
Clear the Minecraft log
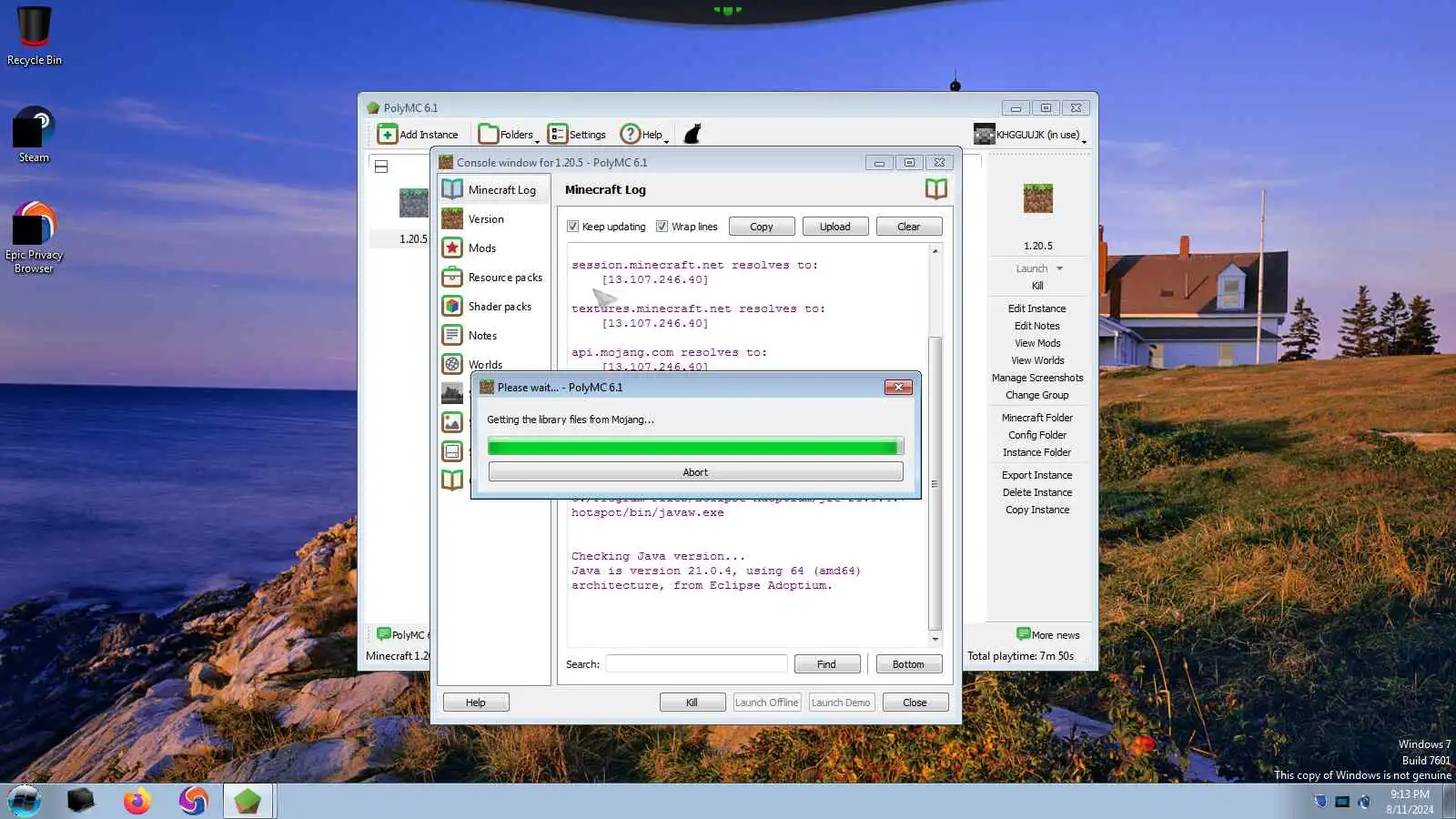click(x=909, y=227)
